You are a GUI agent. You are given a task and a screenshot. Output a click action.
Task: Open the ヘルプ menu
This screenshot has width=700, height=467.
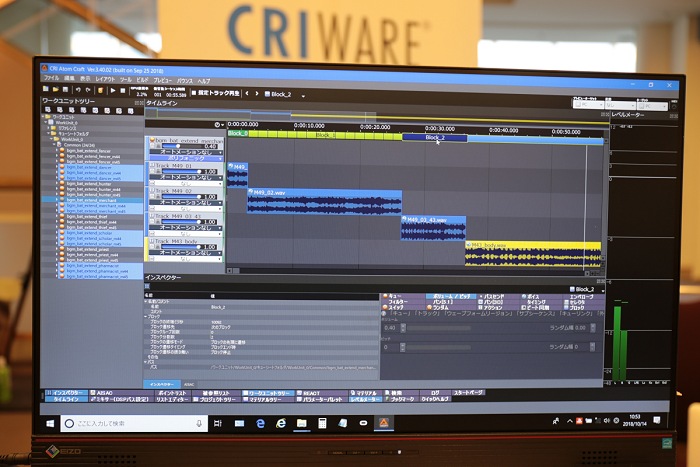pos(204,81)
